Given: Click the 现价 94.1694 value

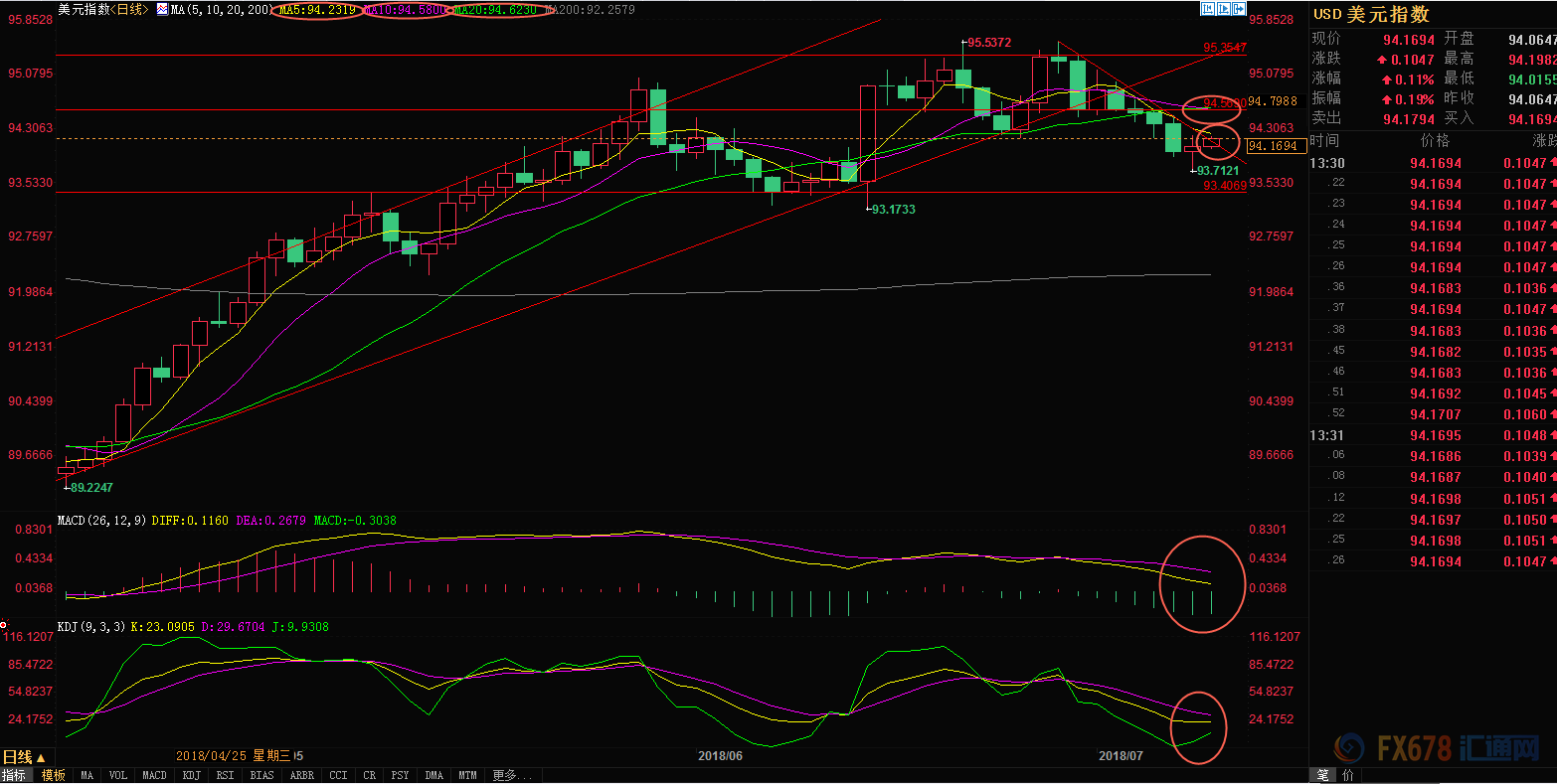Looking at the screenshot, I should coord(1409,41).
